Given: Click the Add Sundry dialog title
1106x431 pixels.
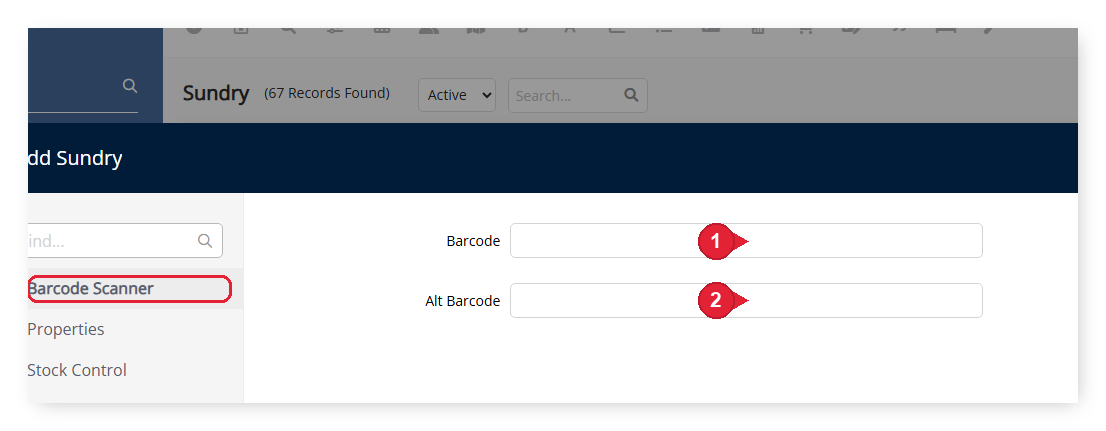Looking at the screenshot, I should (x=75, y=158).
